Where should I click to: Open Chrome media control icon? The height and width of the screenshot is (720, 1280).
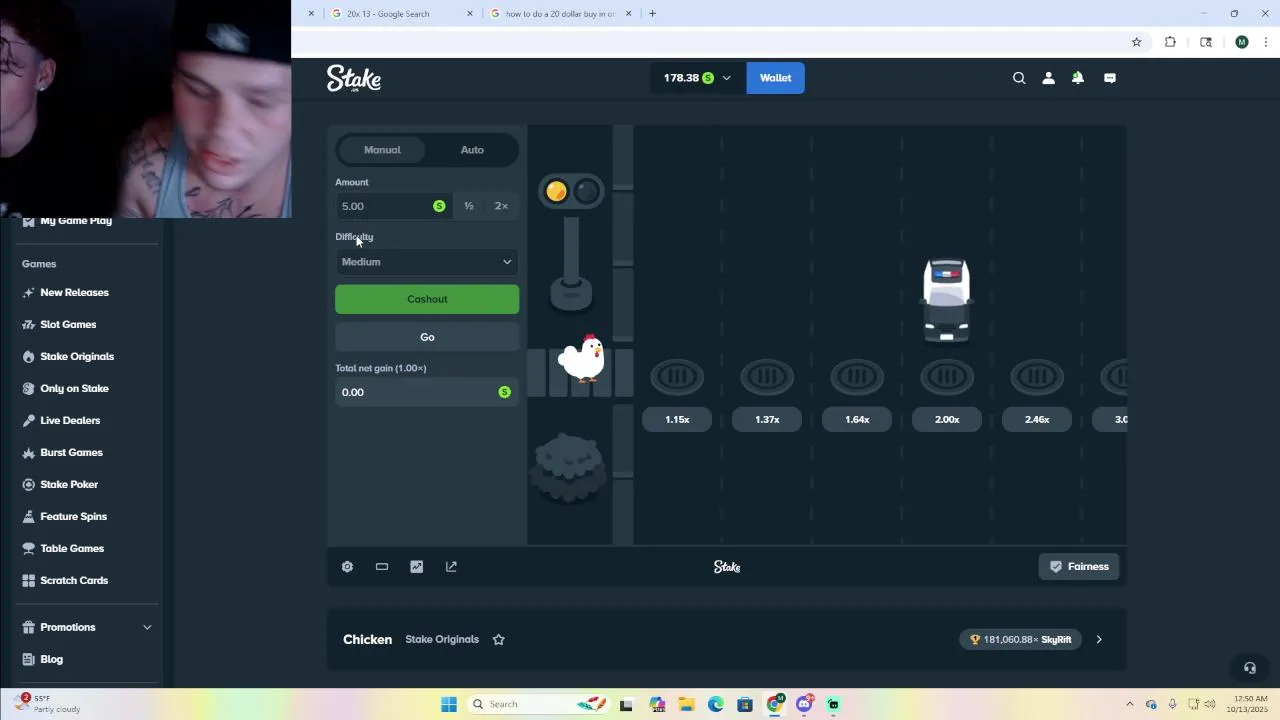click(1206, 42)
